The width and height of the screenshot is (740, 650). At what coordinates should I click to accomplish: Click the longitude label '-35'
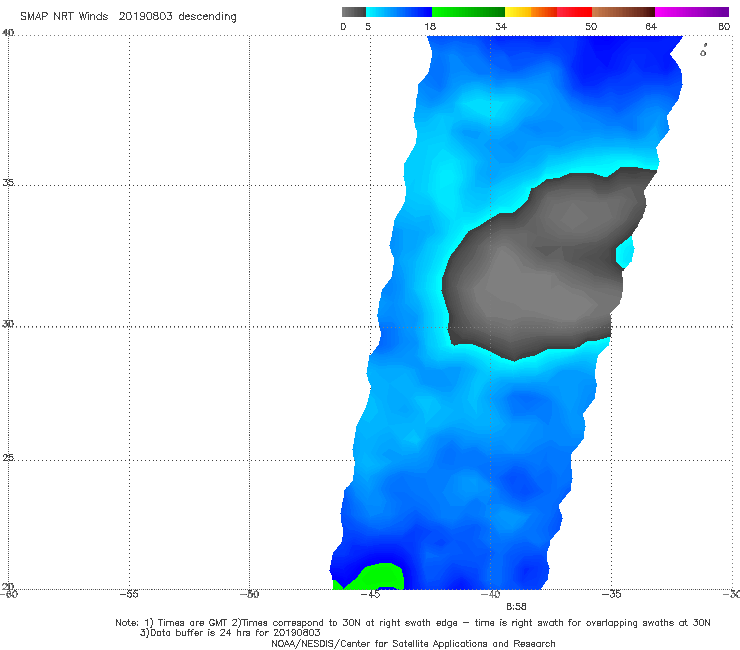612,594
